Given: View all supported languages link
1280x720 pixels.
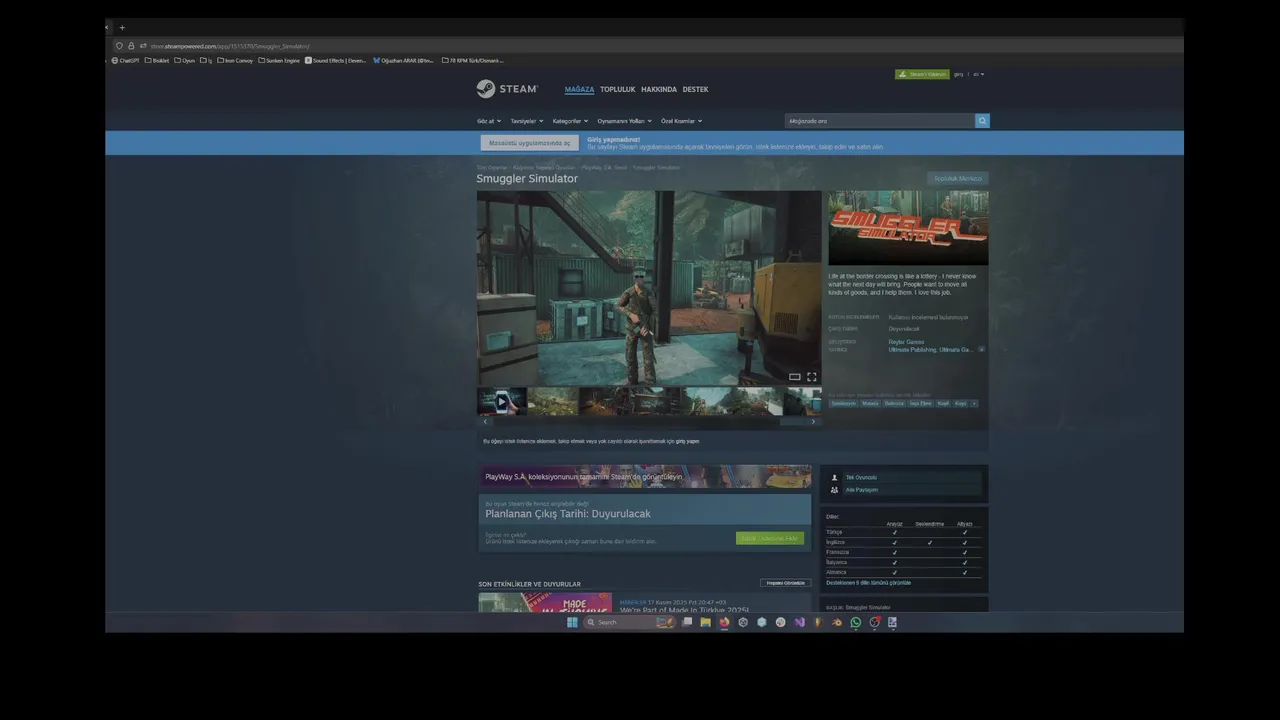Looking at the screenshot, I should 868,582.
